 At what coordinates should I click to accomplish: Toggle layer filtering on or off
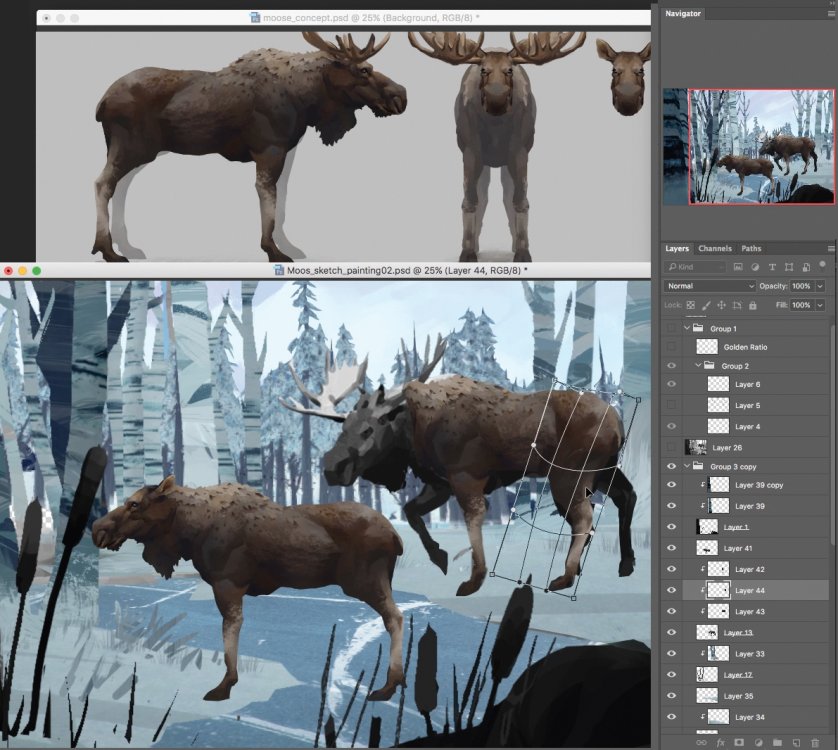(822, 265)
